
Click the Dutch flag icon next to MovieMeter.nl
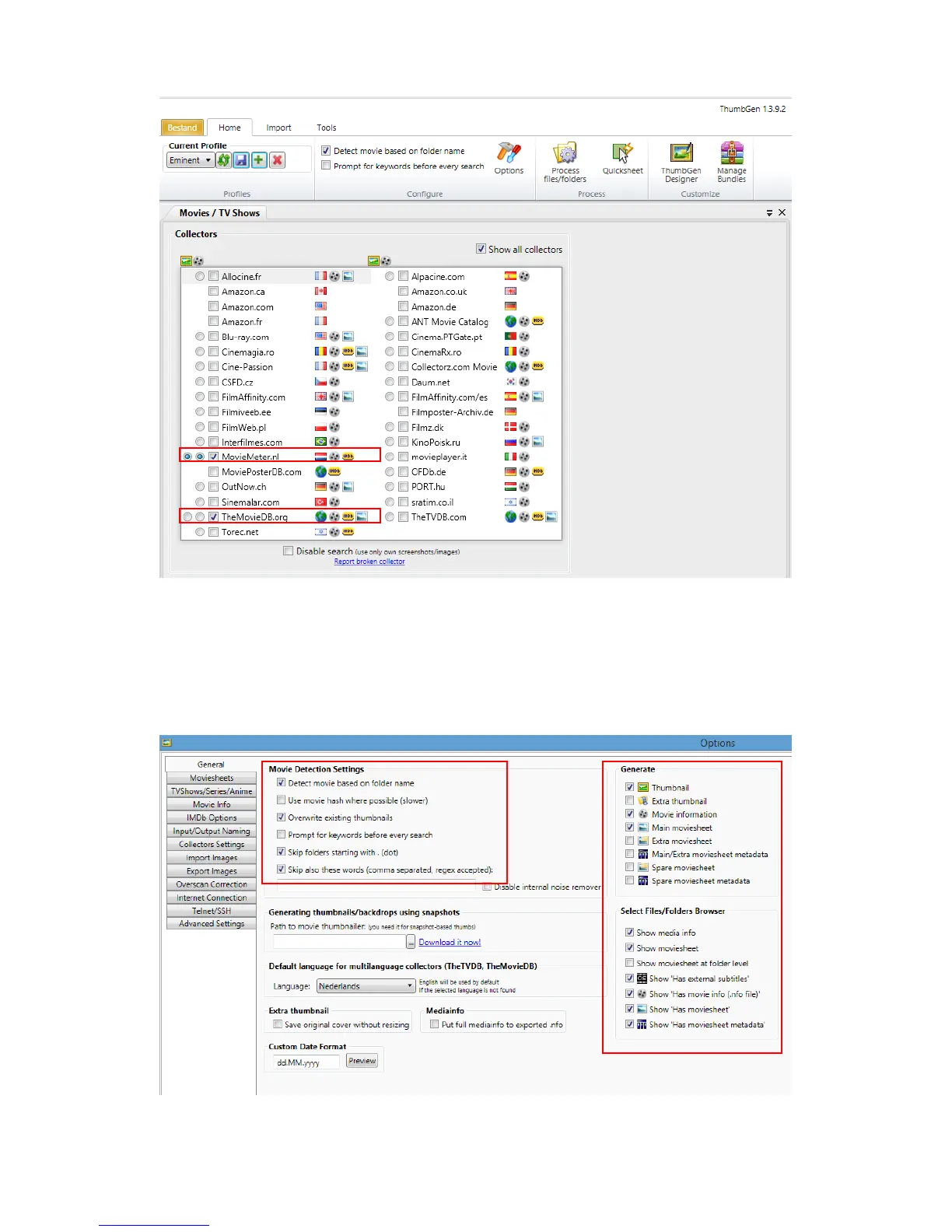pyautogui.click(x=320, y=457)
